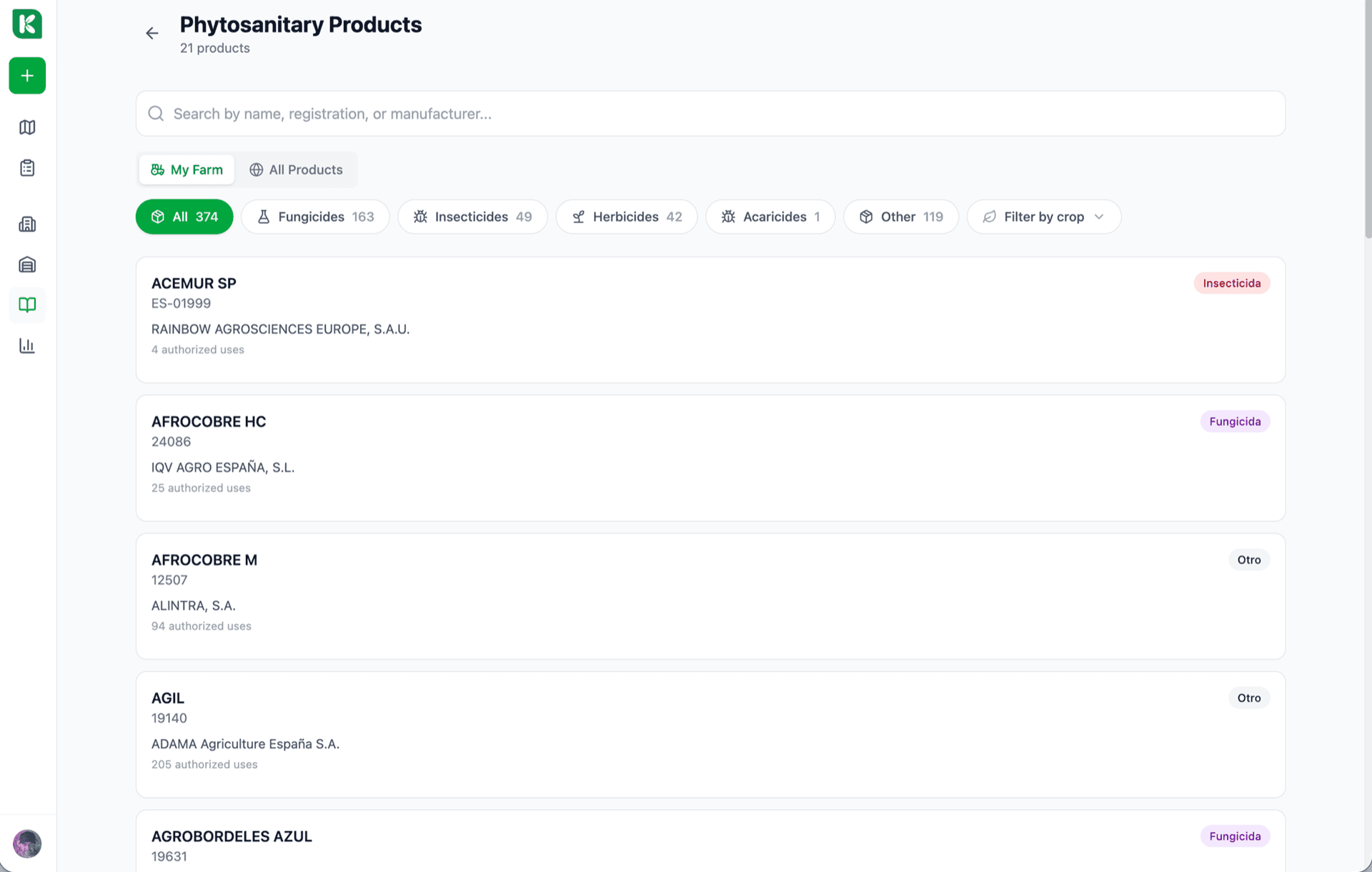
Task: Select the farm building icon in sidebar
Action: (27, 224)
